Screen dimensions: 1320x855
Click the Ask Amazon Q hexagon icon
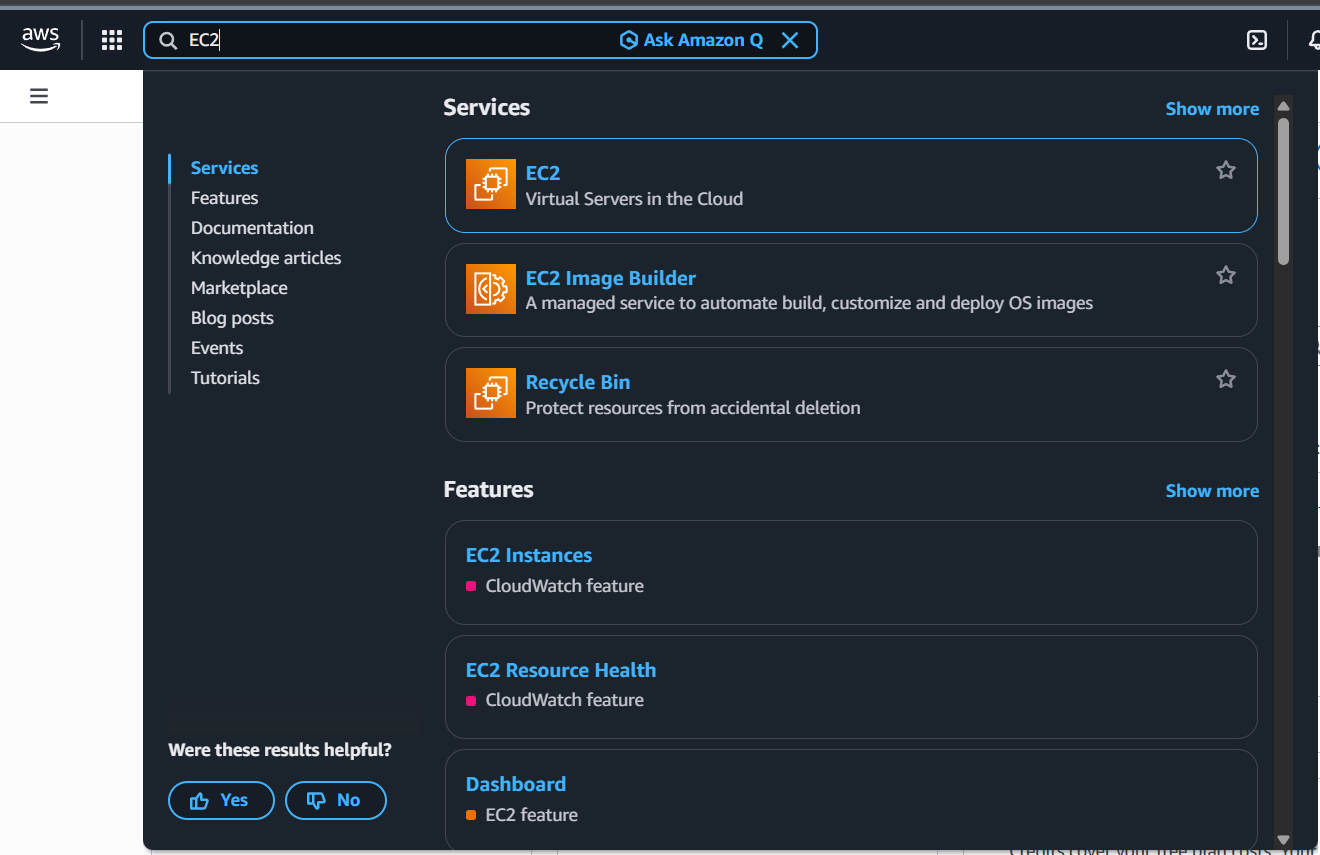[629, 40]
